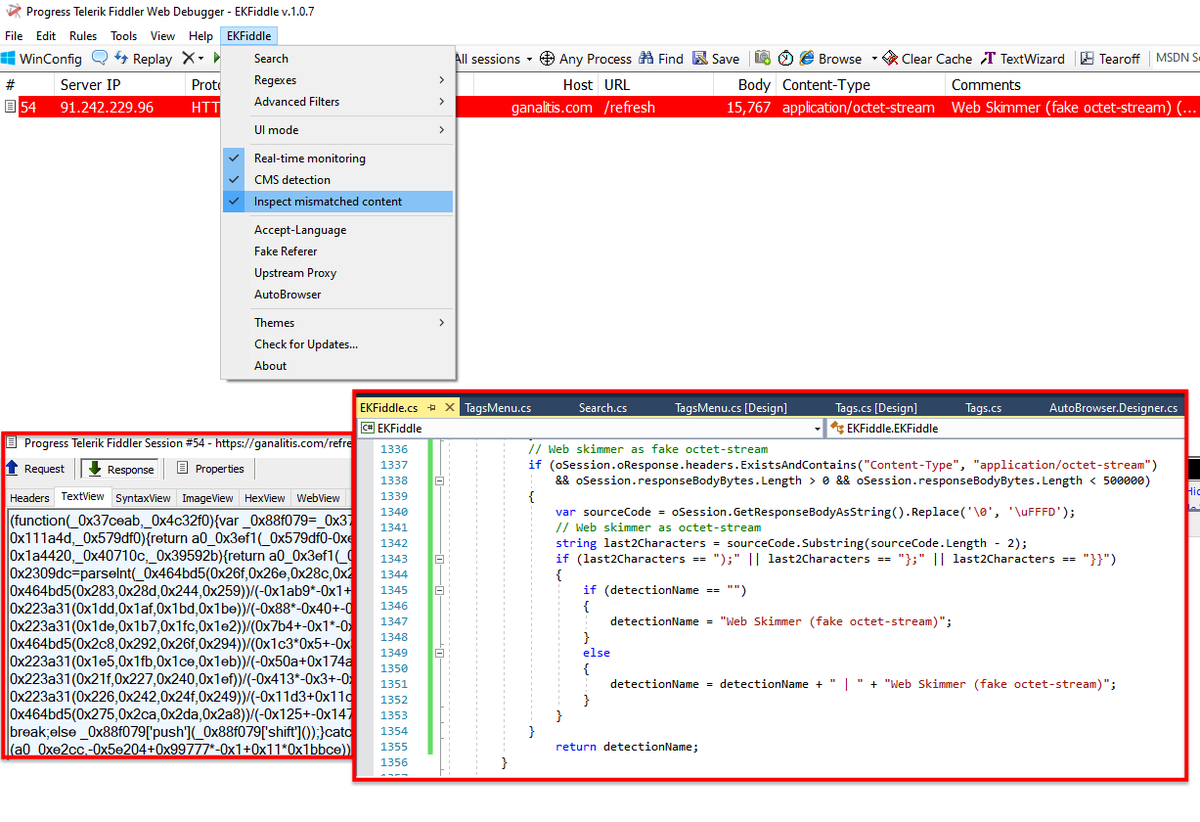Open the File menu
Image resolution: width=1200 pixels, height=822 pixels.
coord(14,36)
